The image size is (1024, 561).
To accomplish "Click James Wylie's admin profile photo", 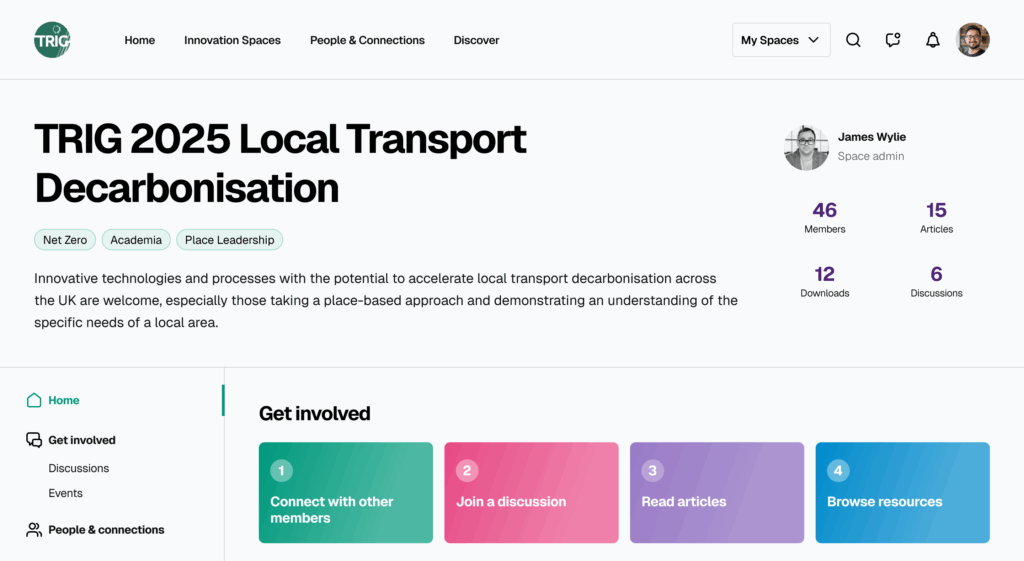I will 806,147.
